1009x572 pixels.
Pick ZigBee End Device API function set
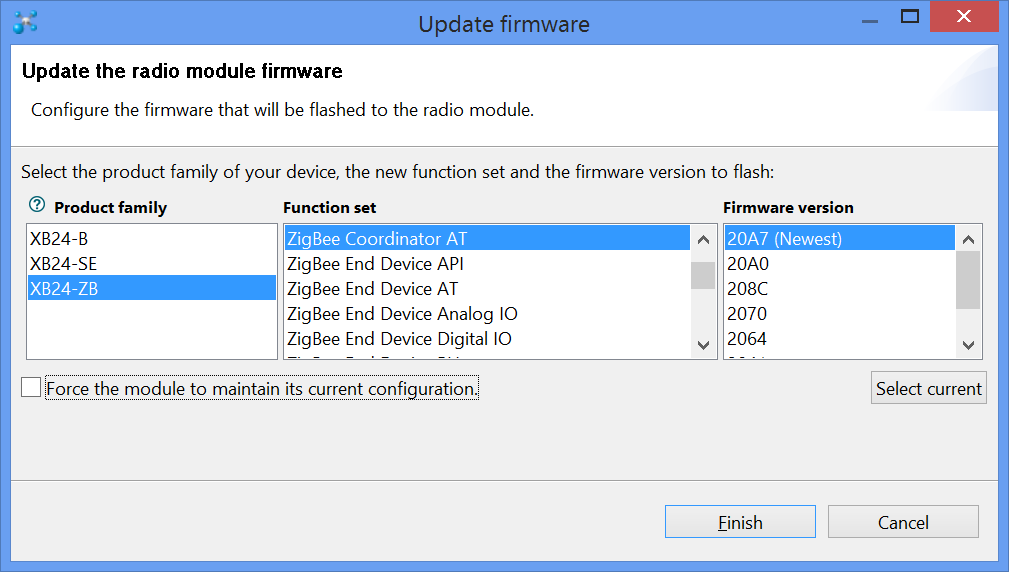(x=375, y=264)
